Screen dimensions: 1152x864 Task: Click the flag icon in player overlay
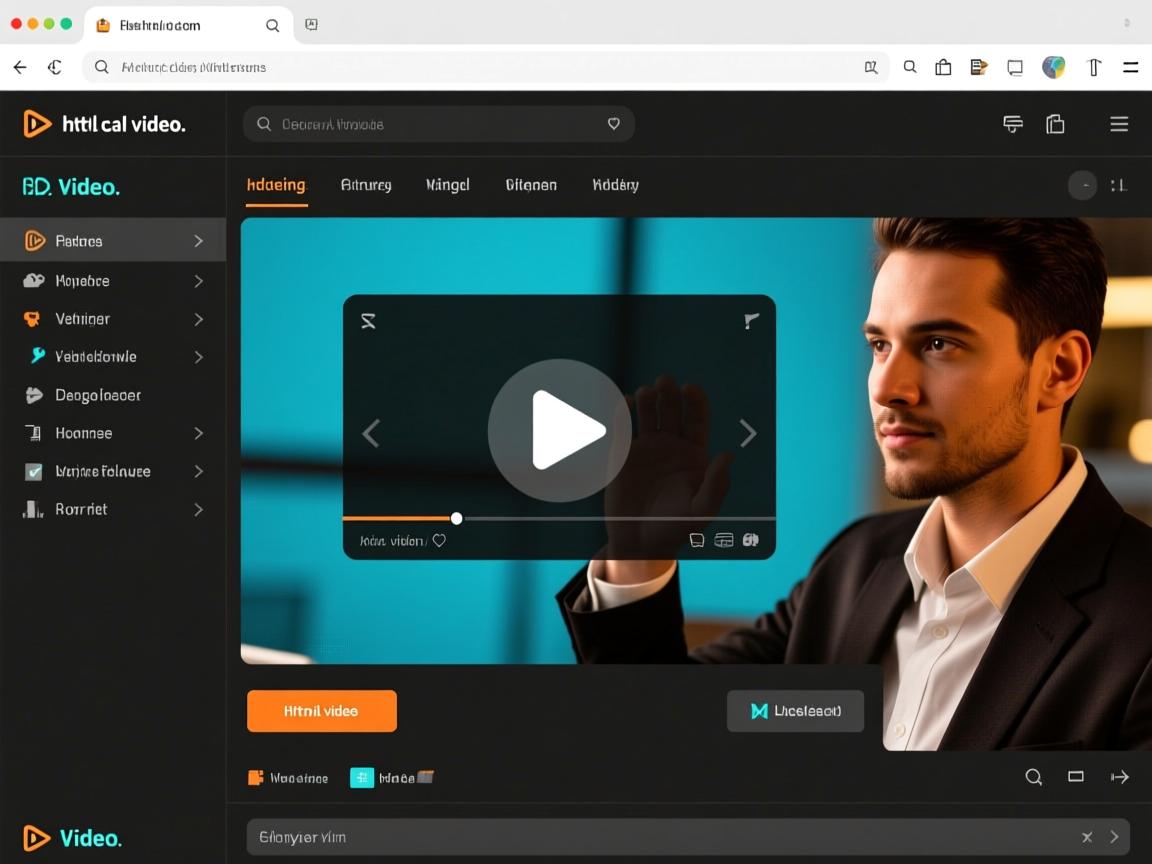click(x=751, y=321)
